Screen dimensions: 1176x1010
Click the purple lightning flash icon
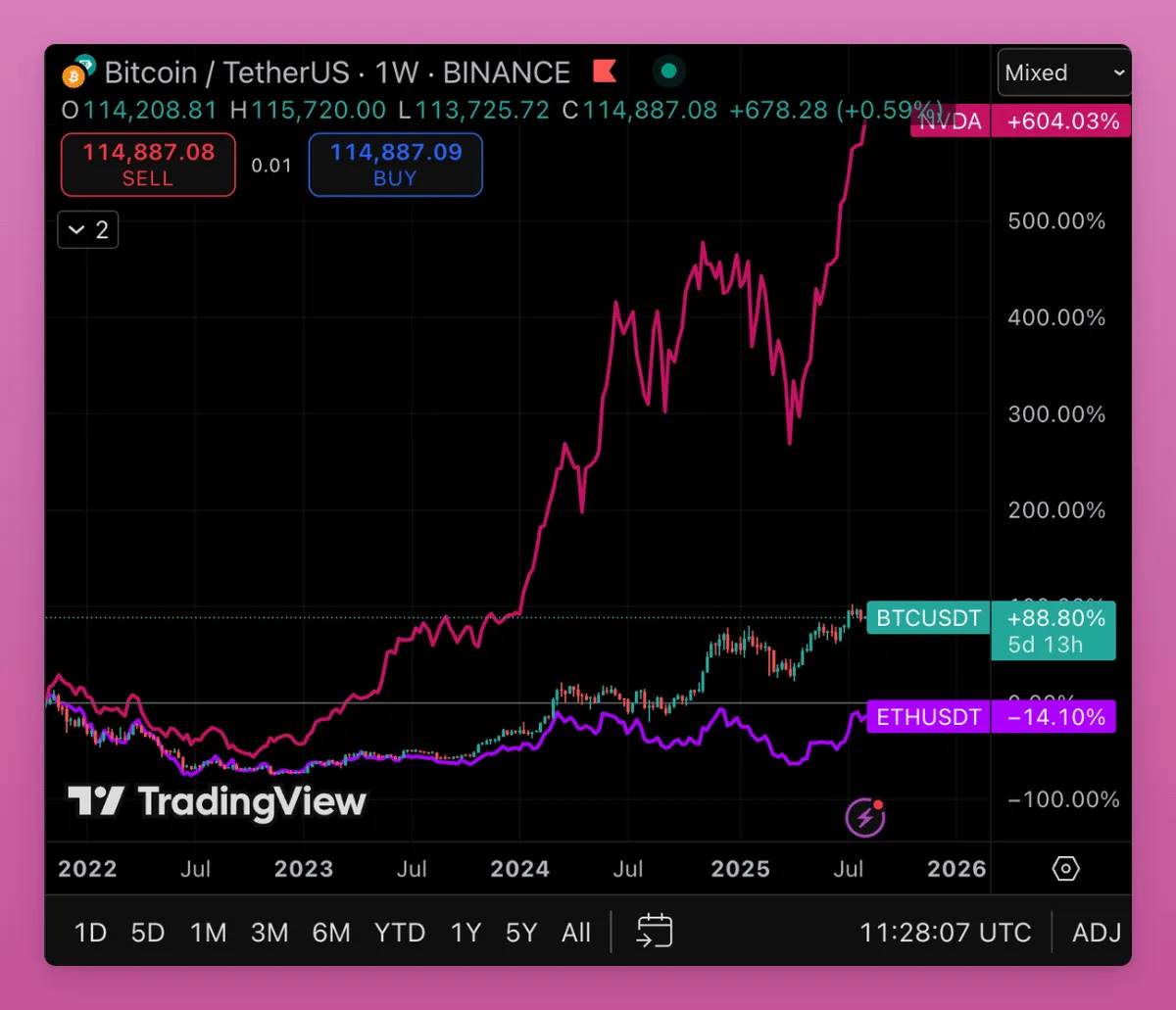point(864,817)
